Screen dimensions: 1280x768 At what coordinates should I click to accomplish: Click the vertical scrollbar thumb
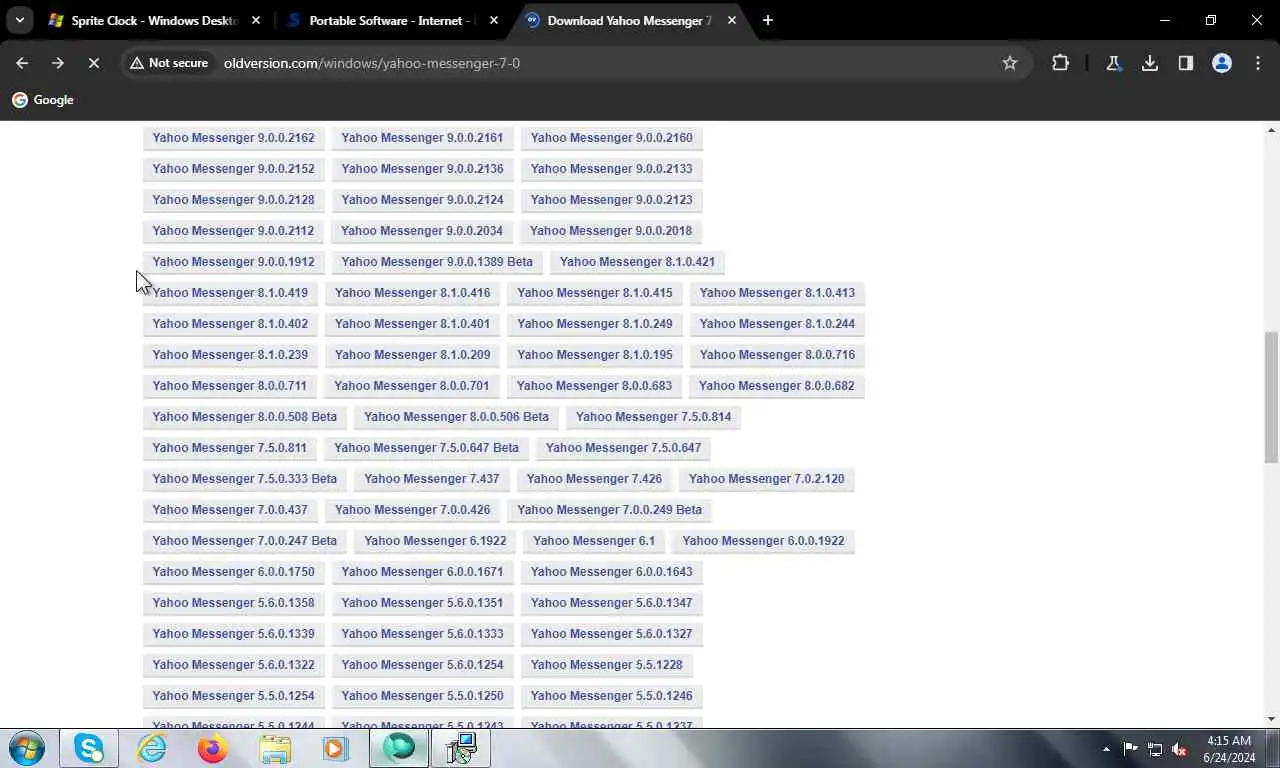click(x=1272, y=398)
